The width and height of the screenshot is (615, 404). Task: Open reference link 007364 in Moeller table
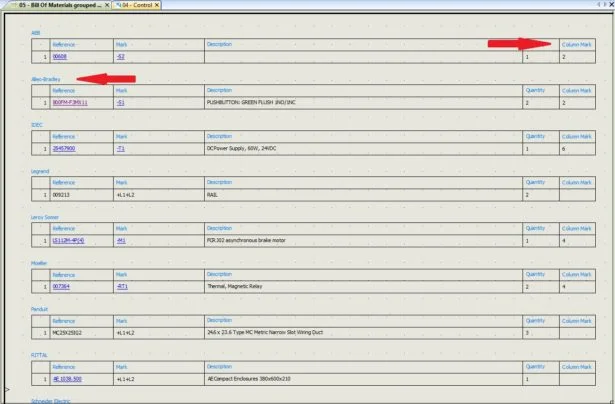pyautogui.click(x=61, y=286)
